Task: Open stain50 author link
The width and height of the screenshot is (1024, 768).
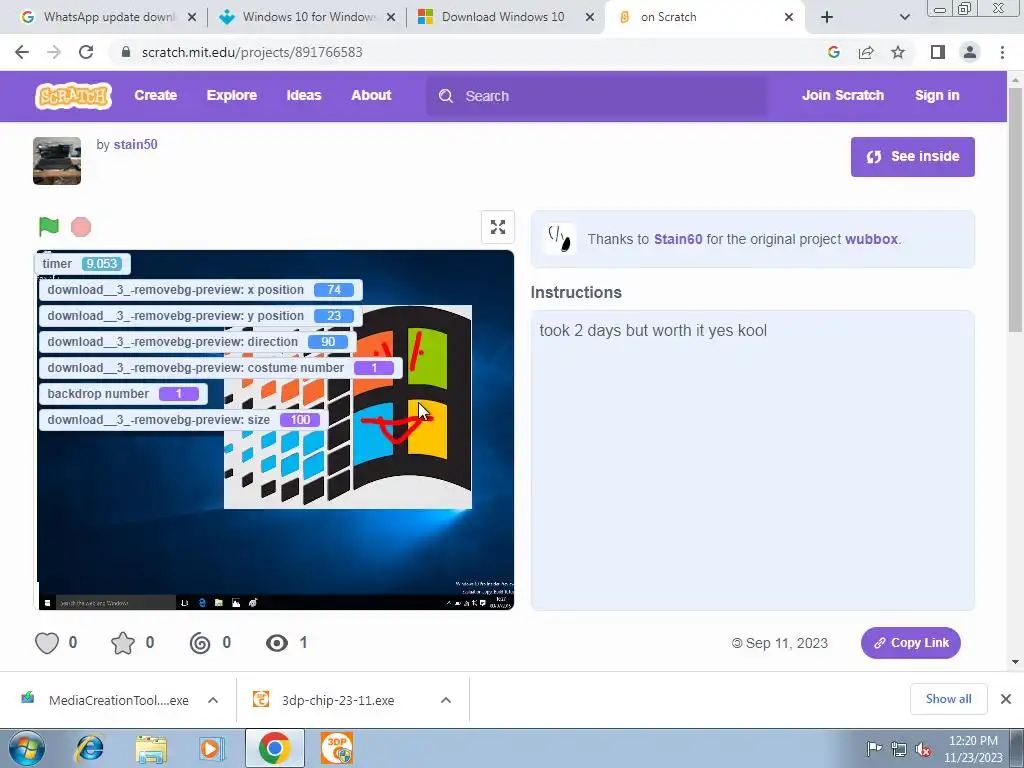Action: [135, 144]
